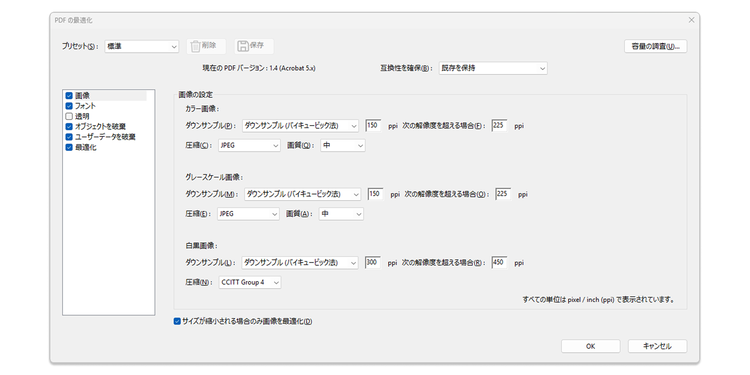The height and width of the screenshot is (375, 750).
Task: Click the キャンセル button
Action: click(x=657, y=346)
